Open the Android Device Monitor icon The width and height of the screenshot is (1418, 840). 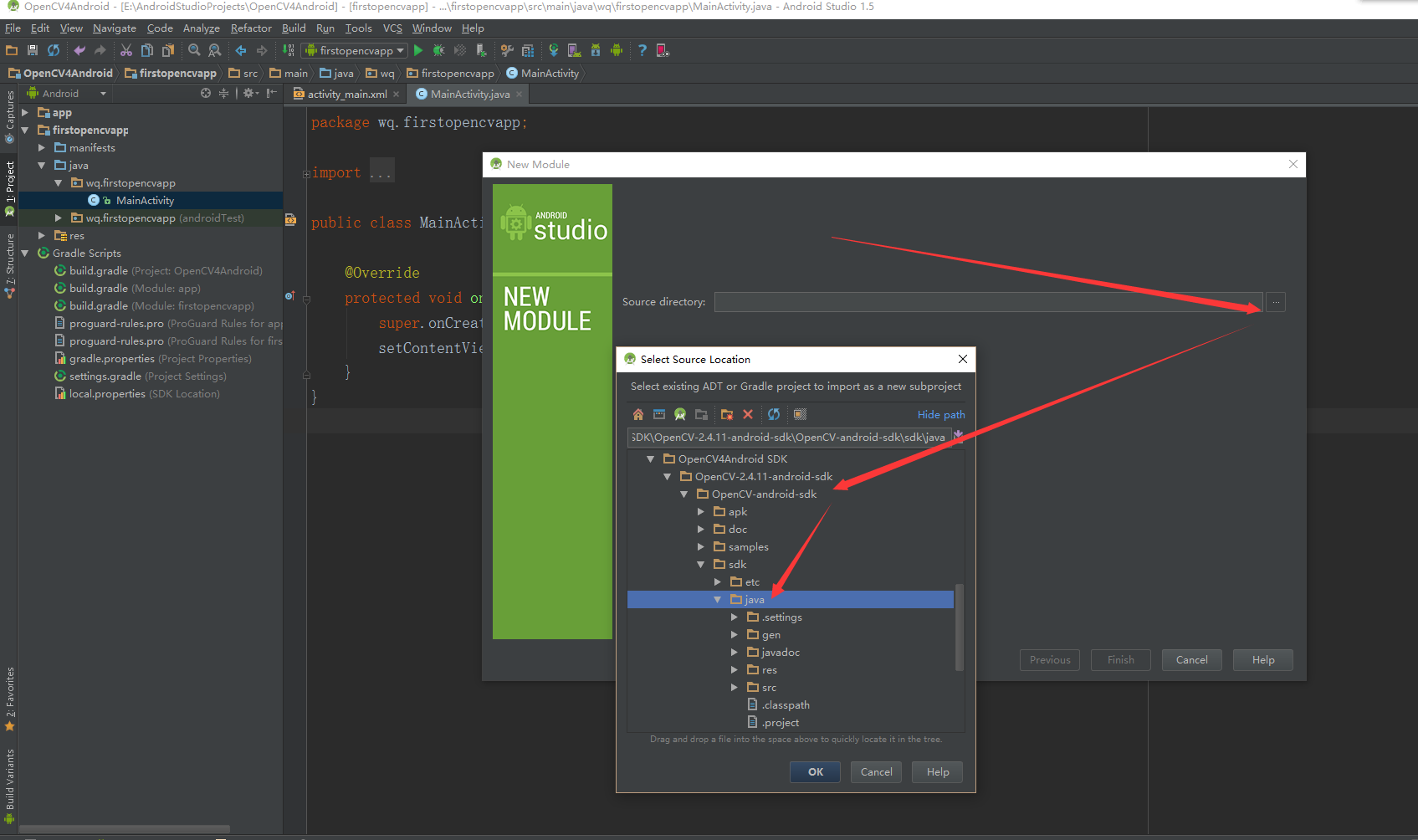617,50
